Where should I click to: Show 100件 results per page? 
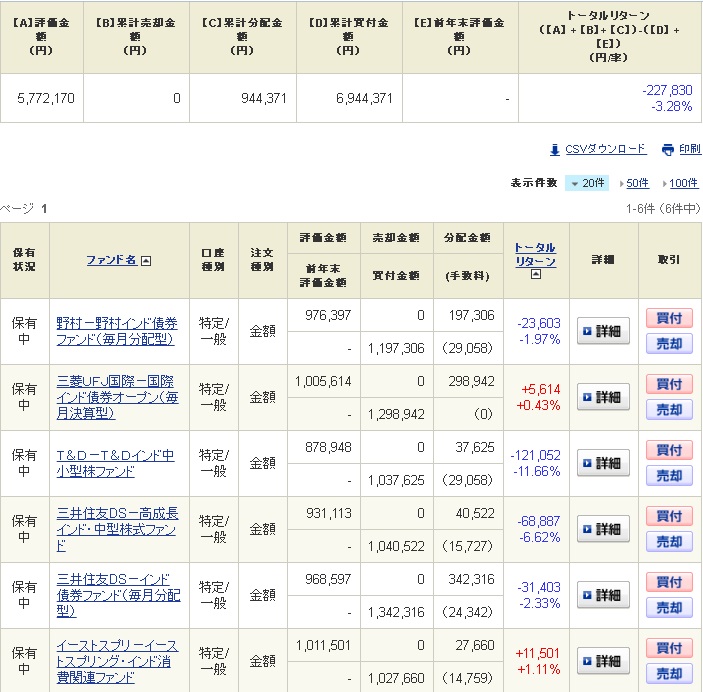tap(683, 183)
